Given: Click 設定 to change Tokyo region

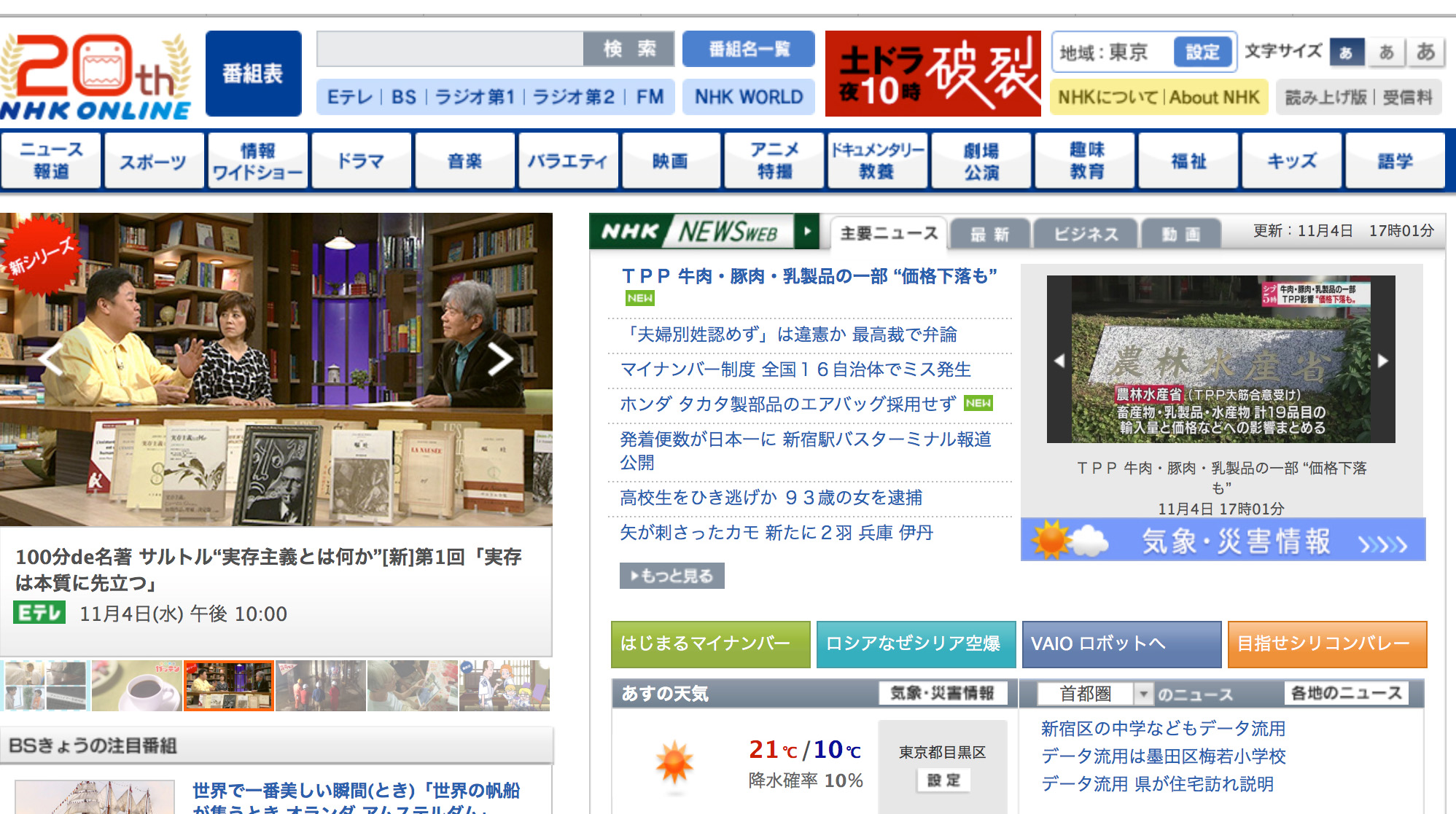Looking at the screenshot, I should pos(1202,52).
